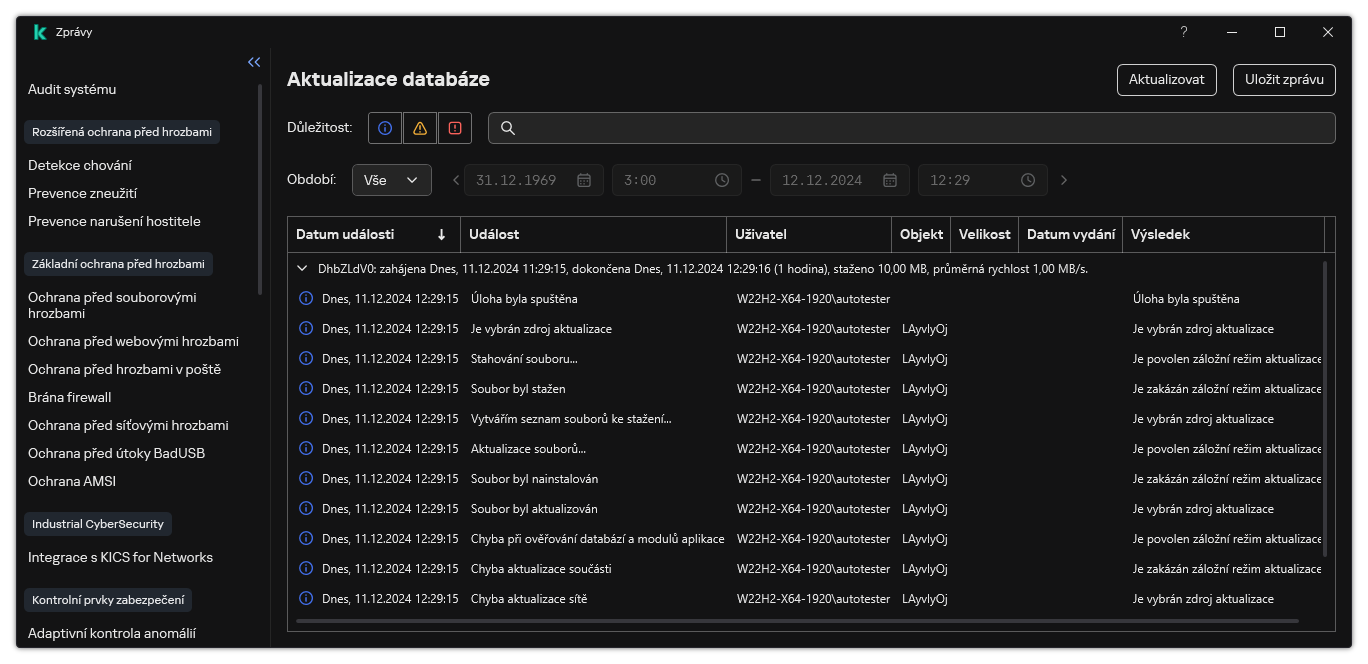Select Brána firewall in the sidebar
1368x664 pixels.
click(x=70, y=397)
